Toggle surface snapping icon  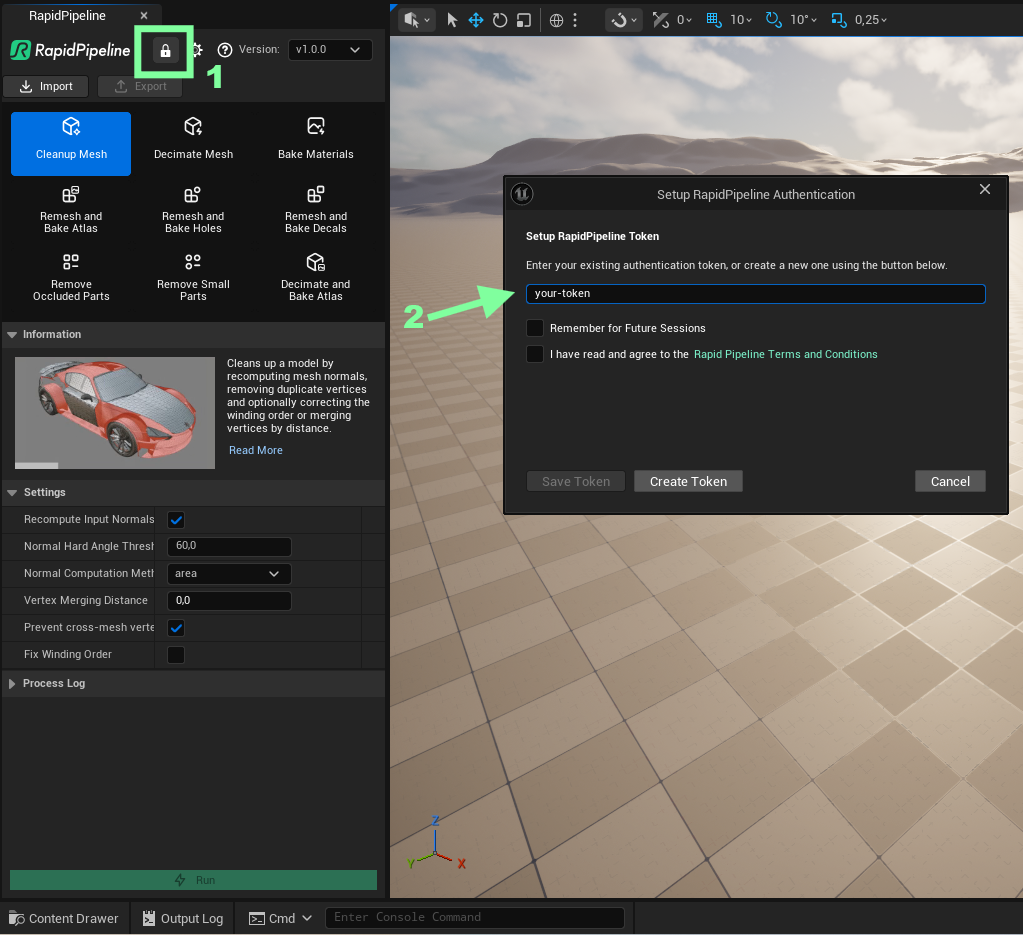(x=661, y=20)
